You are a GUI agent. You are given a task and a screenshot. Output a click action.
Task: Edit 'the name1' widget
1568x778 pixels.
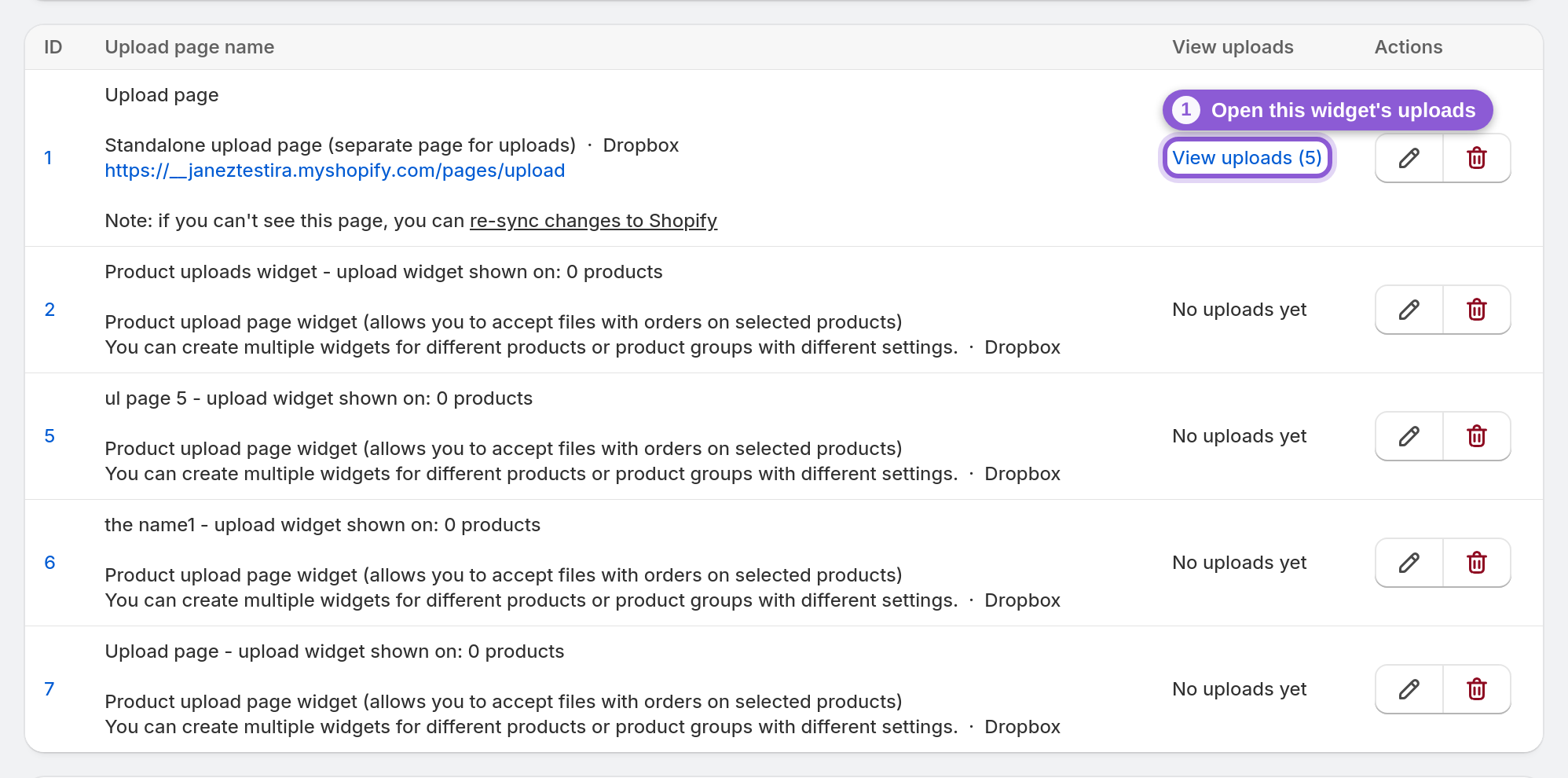1409,563
